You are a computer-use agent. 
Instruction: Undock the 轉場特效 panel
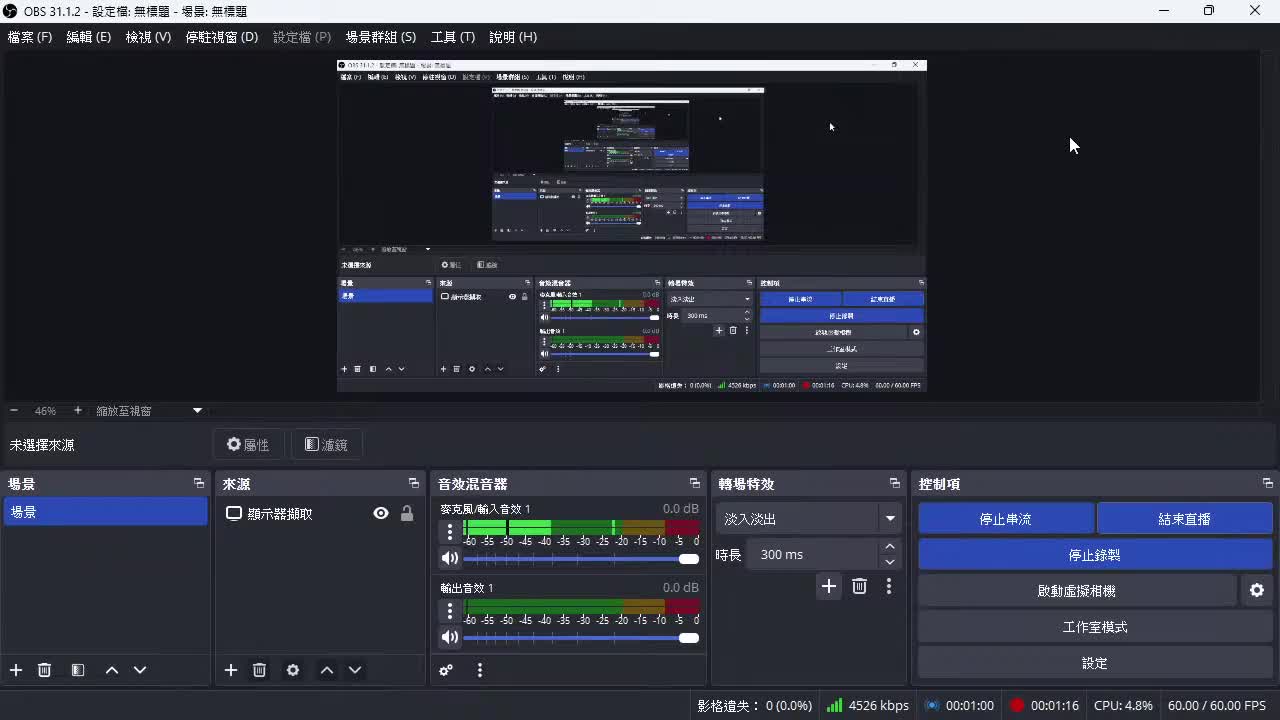(x=895, y=483)
